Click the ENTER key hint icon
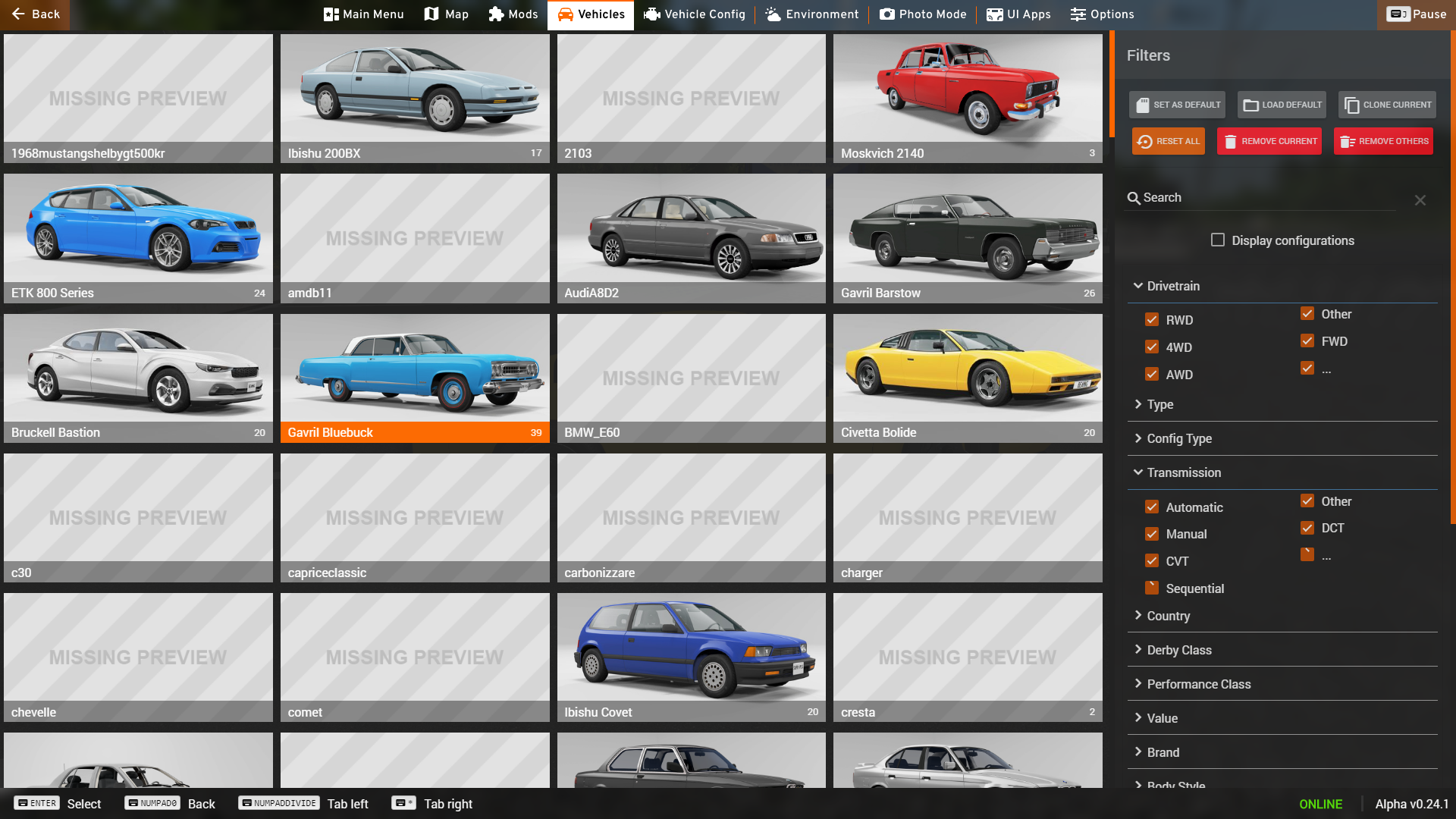This screenshot has width=1456, height=819. click(36, 803)
